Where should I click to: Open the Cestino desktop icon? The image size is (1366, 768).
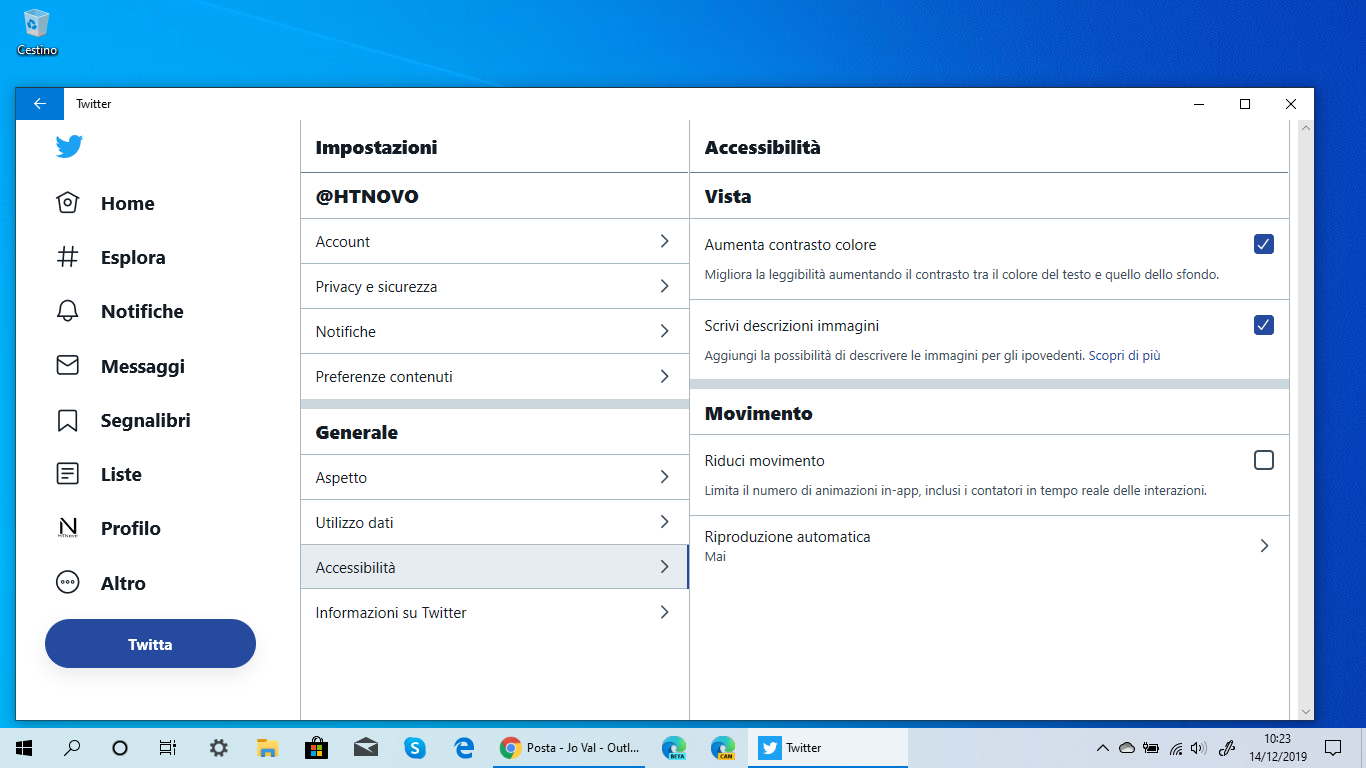pyautogui.click(x=37, y=32)
